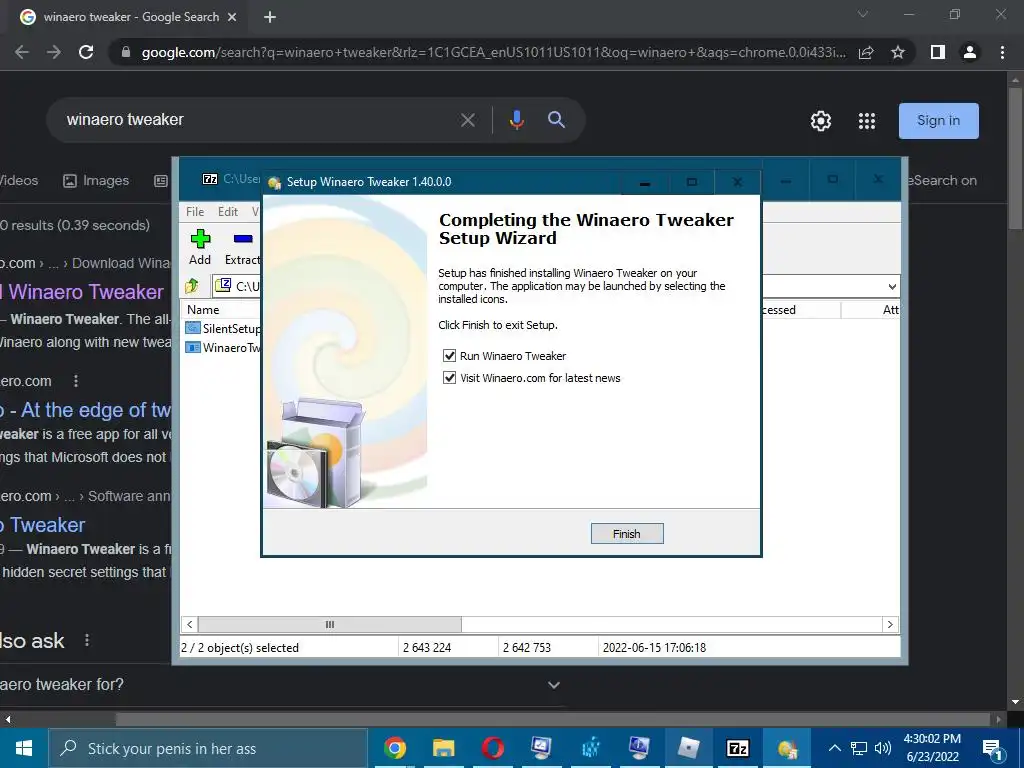This screenshot has width=1024, height=768.
Task: Open Opera from the taskbar
Action: 492,748
